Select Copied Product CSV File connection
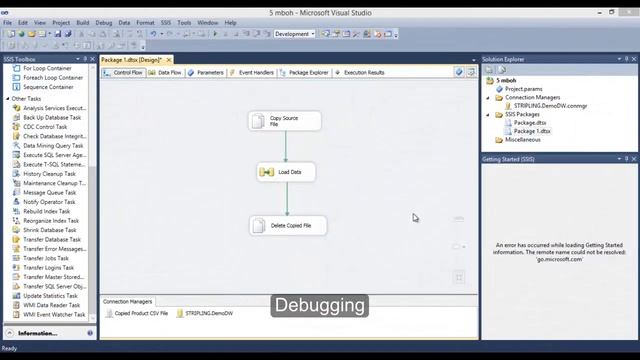 pyautogui.click(x=137, y=313)
